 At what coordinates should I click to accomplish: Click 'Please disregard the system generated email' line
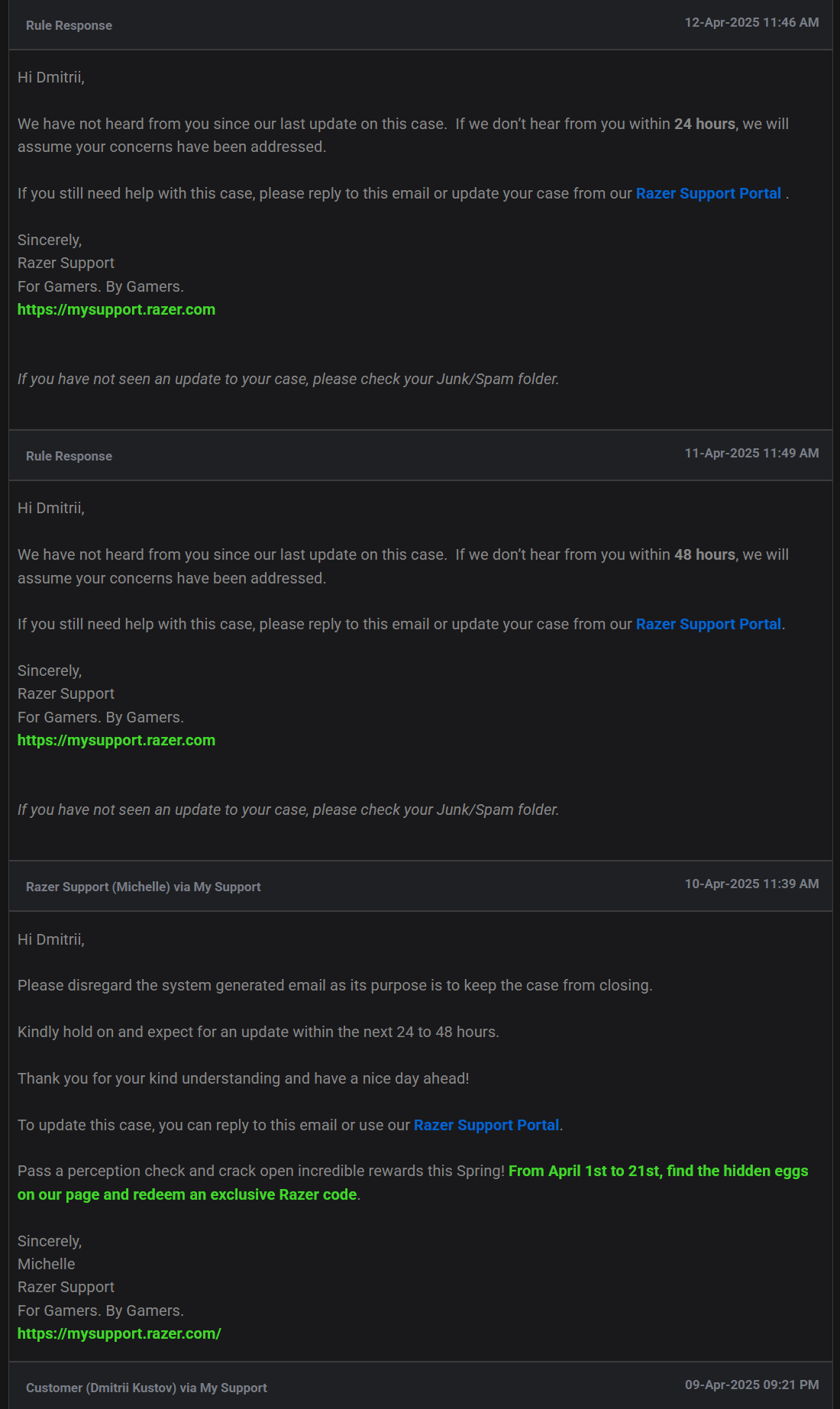click(x=334, y=985)
